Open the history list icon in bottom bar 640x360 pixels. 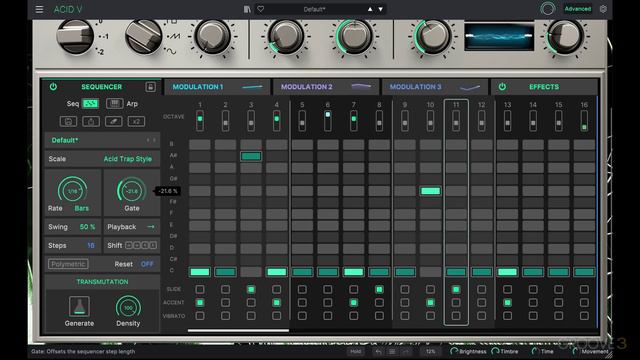pyautogui.click(x=392, y=351)
